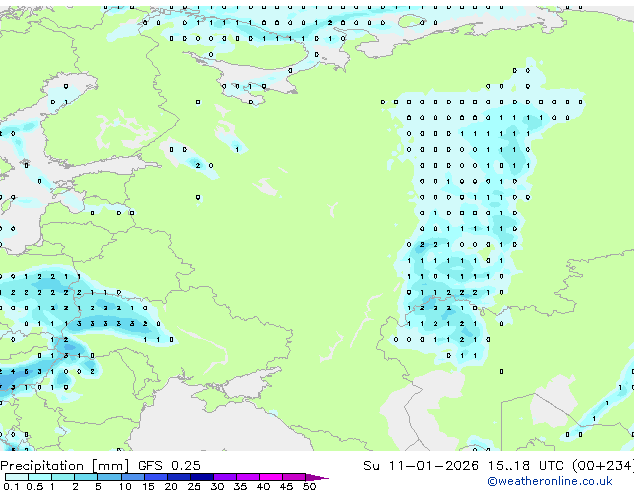This screenshot has width=634, height=490.
Task: Click the legend label '10'
Action: coord(125,486)
